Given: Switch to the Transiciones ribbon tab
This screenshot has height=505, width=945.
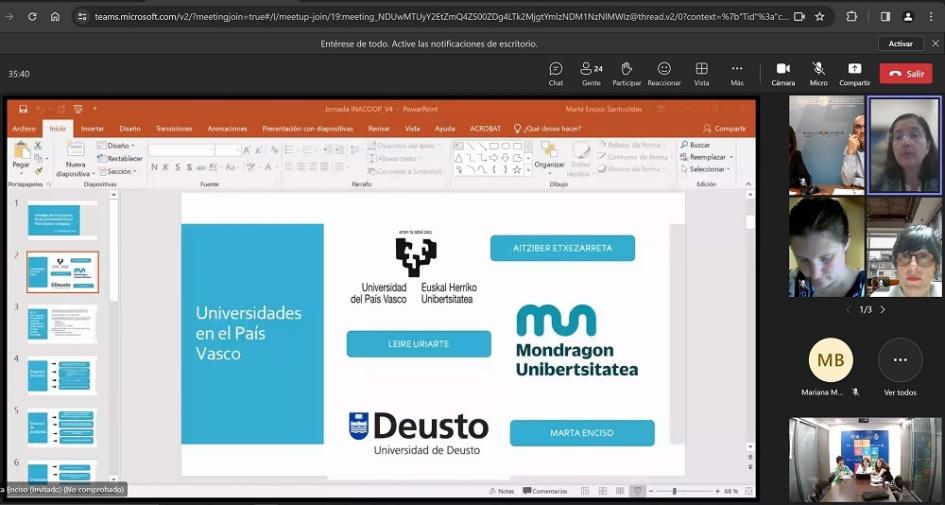Looking at the screenshot, I should point(174,128).
